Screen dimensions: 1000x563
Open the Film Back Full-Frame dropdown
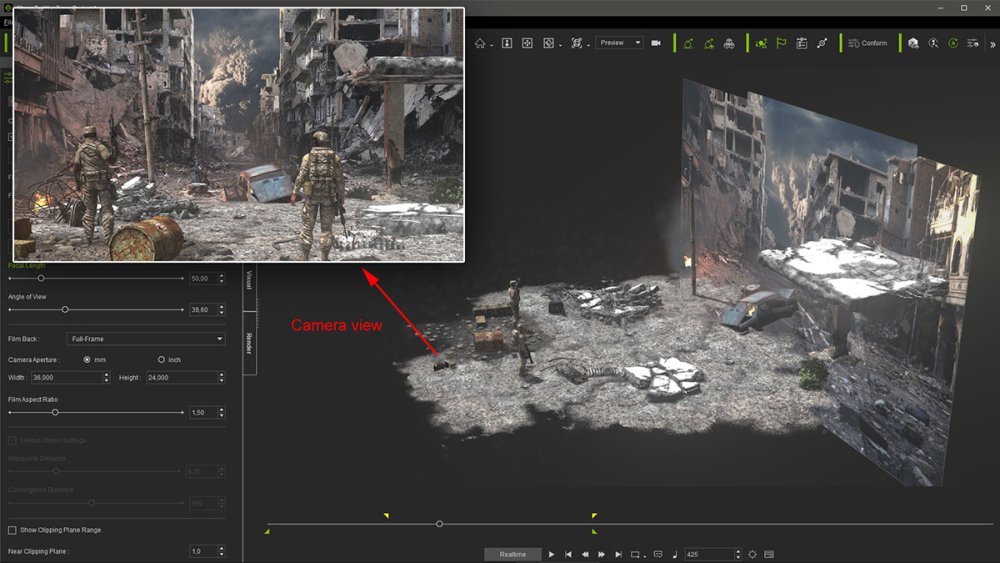point(145,339)
